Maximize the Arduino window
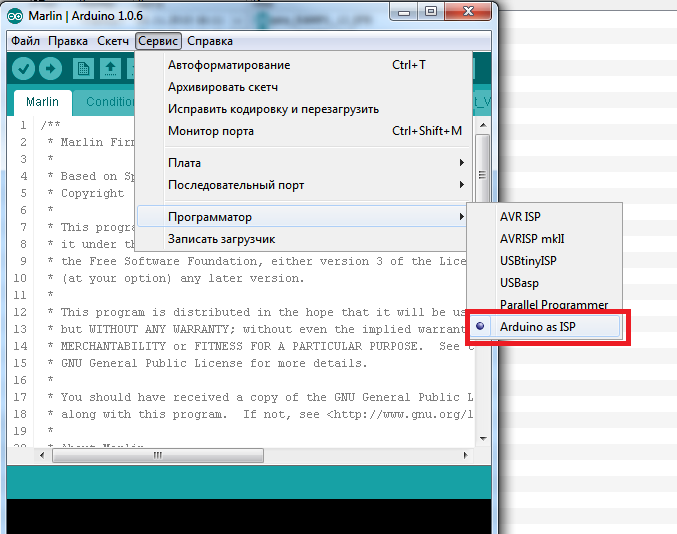This screenshot has width=677, height=534. pyautogui.click(x=430, y=12)
